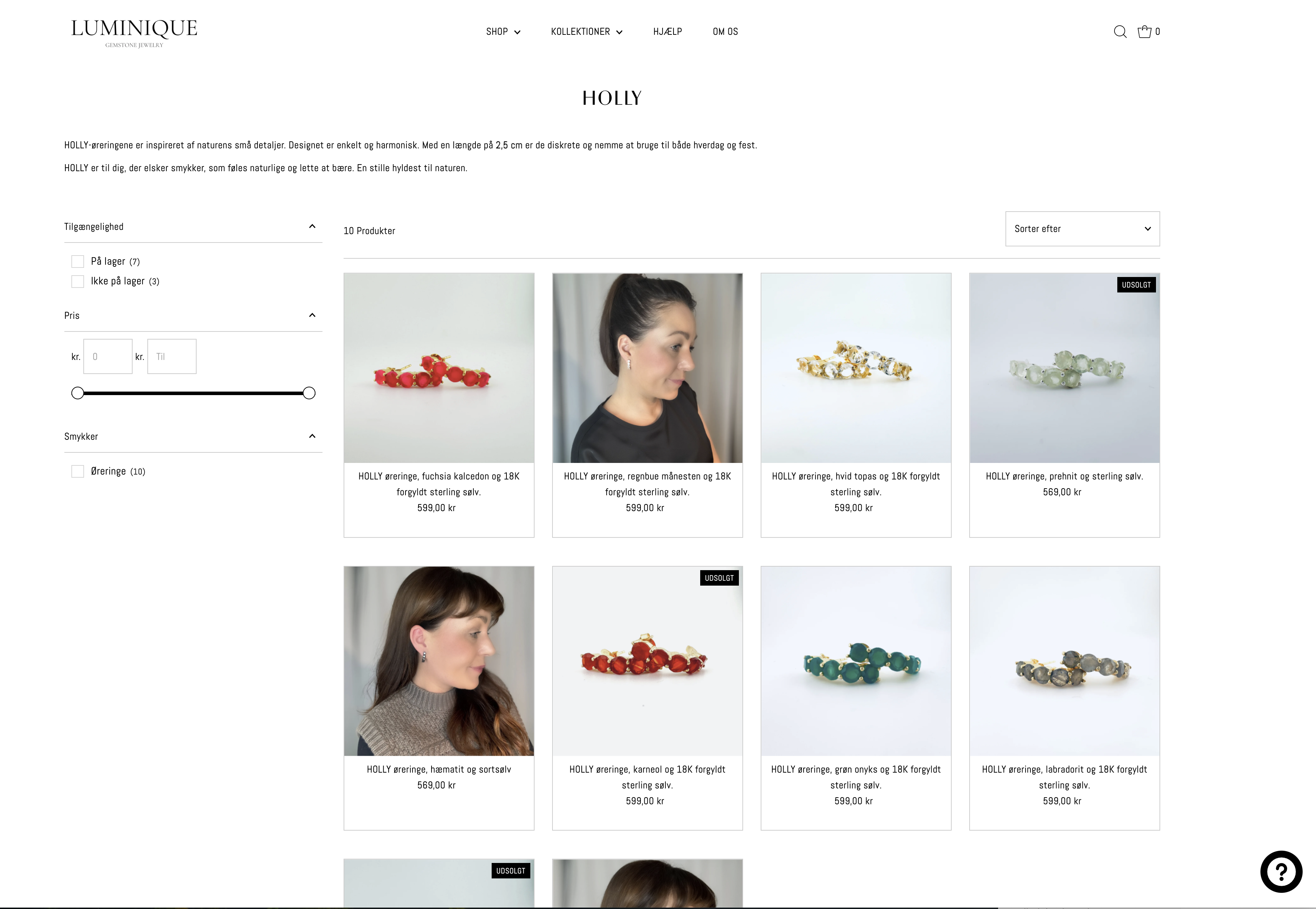Open the OM OS page
The image size is (1316, 909).
point(725,32)
